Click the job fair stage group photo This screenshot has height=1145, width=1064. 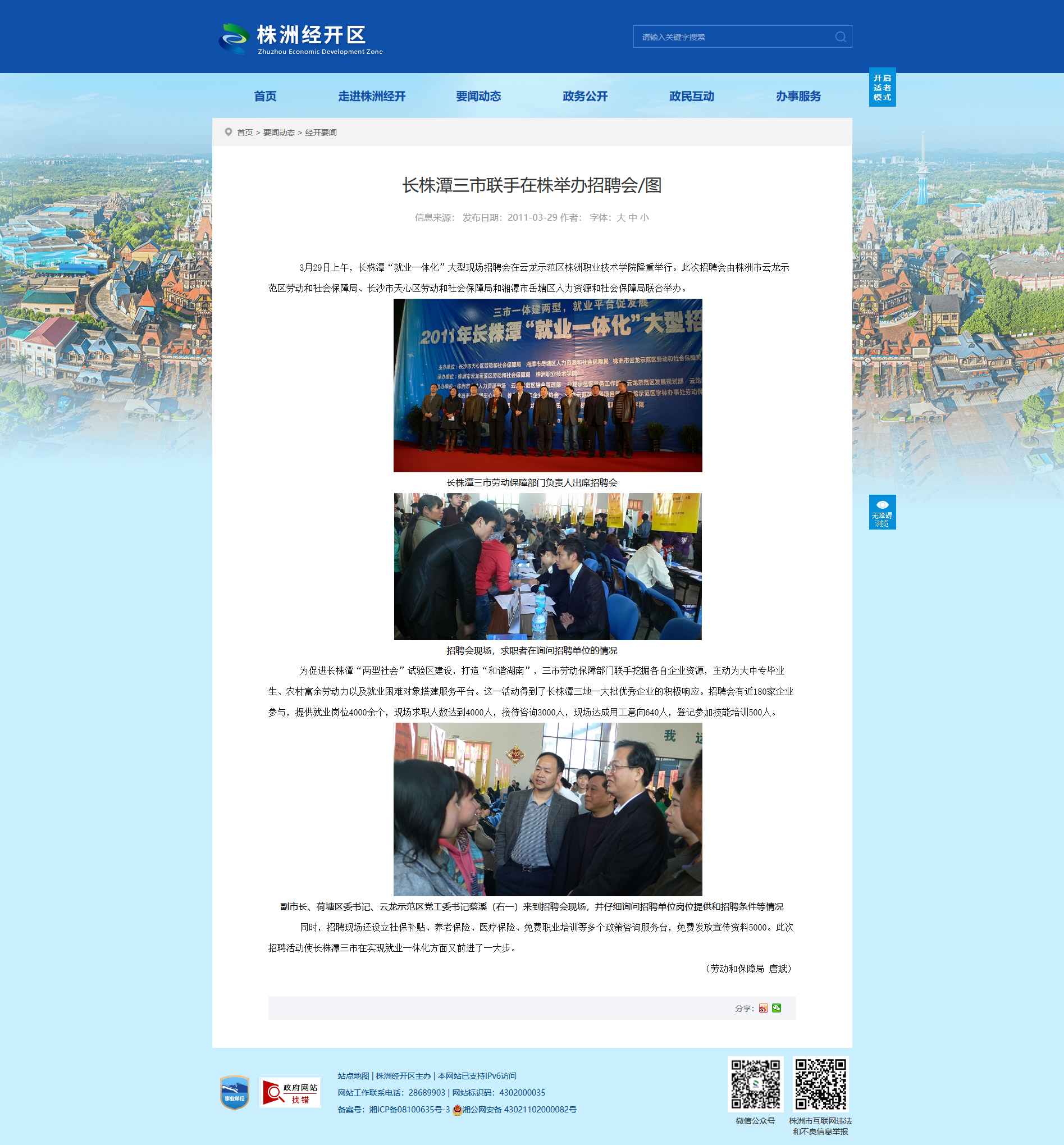(547, 385)
